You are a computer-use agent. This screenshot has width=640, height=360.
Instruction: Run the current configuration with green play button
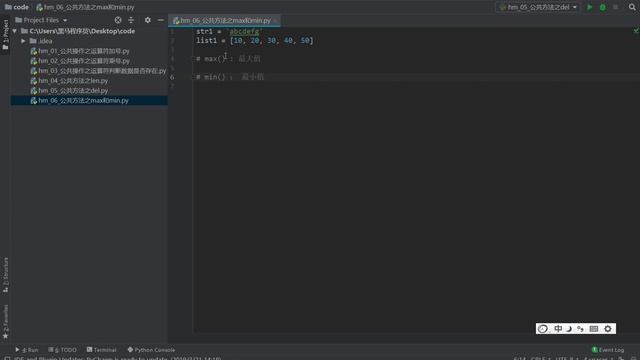pos(589,7)
